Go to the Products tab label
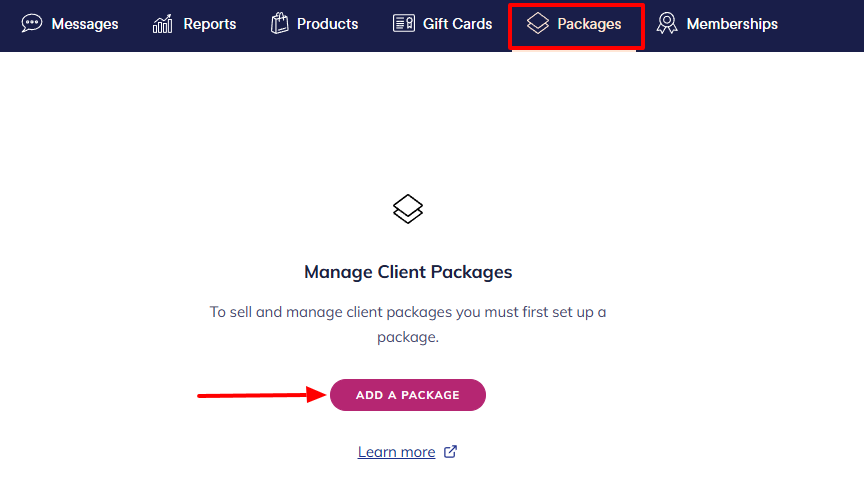The width and height of the screenshot is (864, 483). point(327,24)
